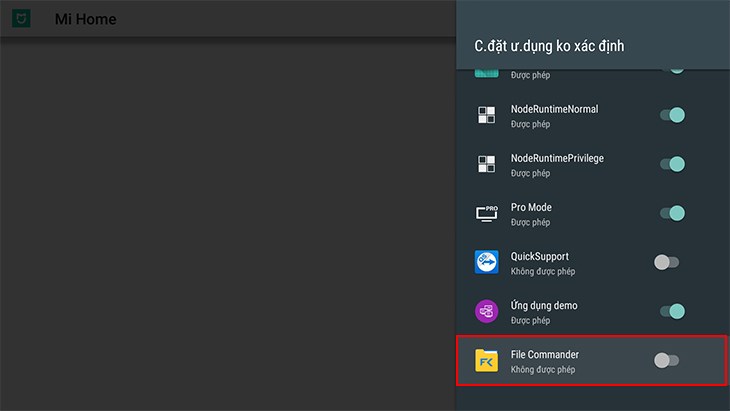Select the purple Ứng dụng demo icon
The width and height of the screenshot is (730, 411).
(486, 311)
